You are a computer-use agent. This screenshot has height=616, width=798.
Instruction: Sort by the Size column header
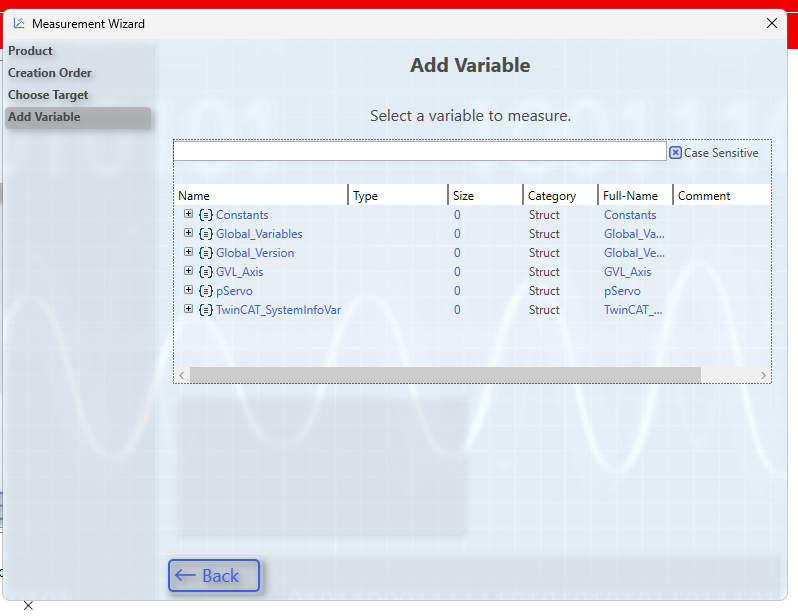[486, 195]
